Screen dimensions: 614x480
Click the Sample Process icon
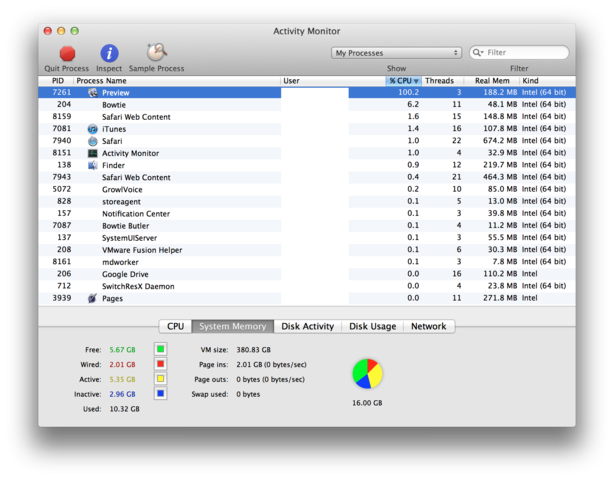[x=157, y=52]
